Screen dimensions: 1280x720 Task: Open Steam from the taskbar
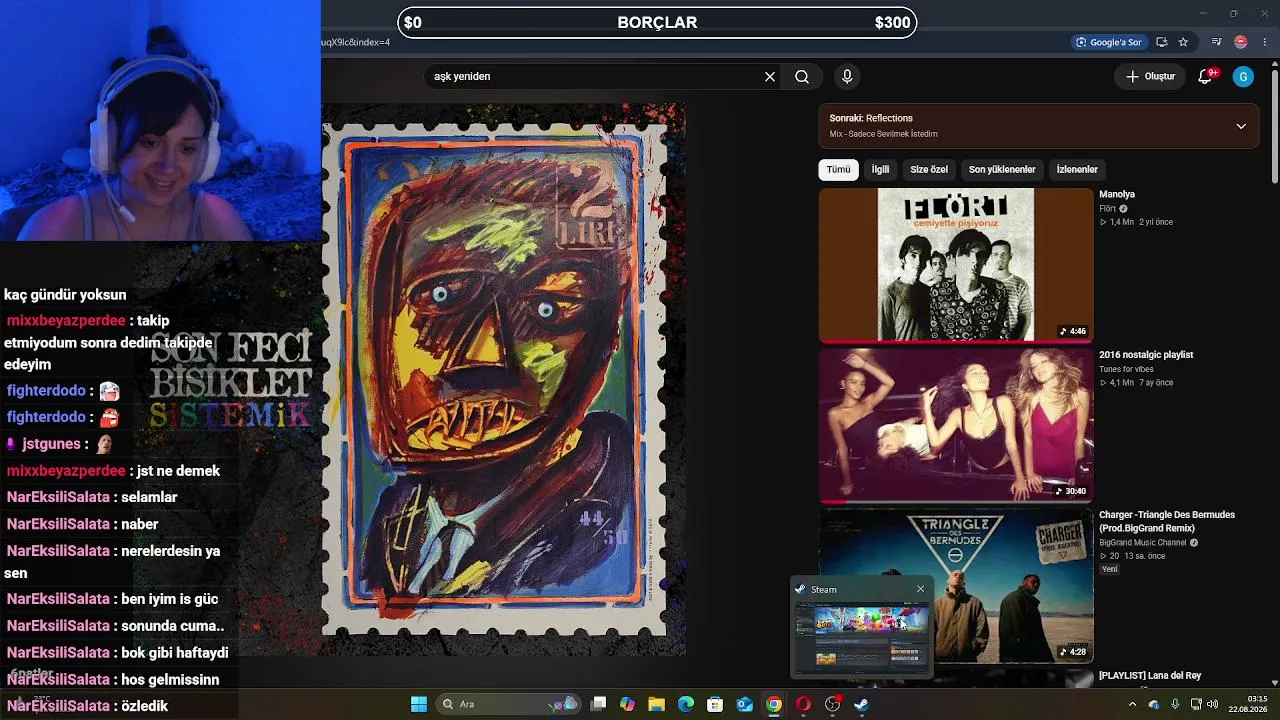click(861, 704)
